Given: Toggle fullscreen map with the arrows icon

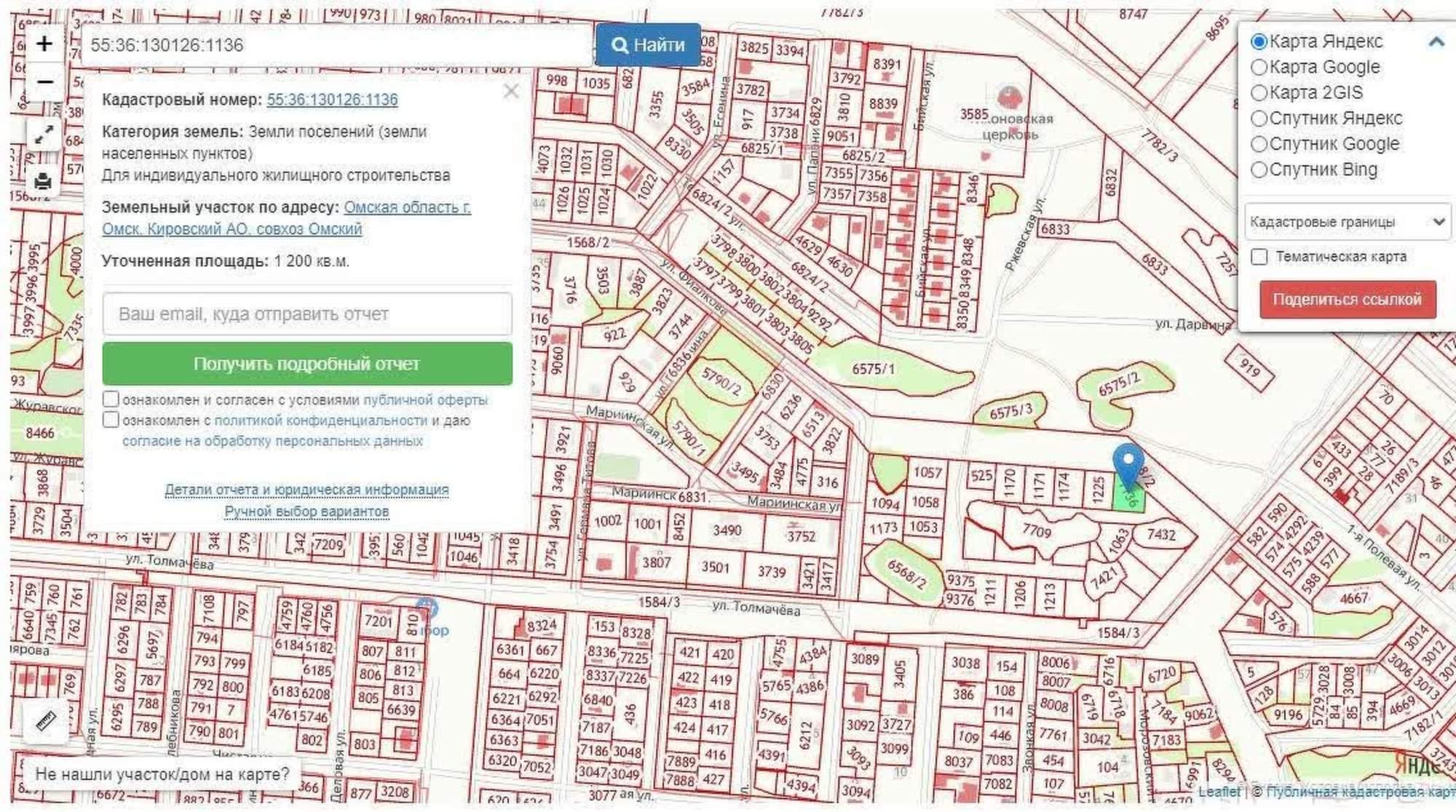Looking at the screenshot, I should (x=44, y=134).
